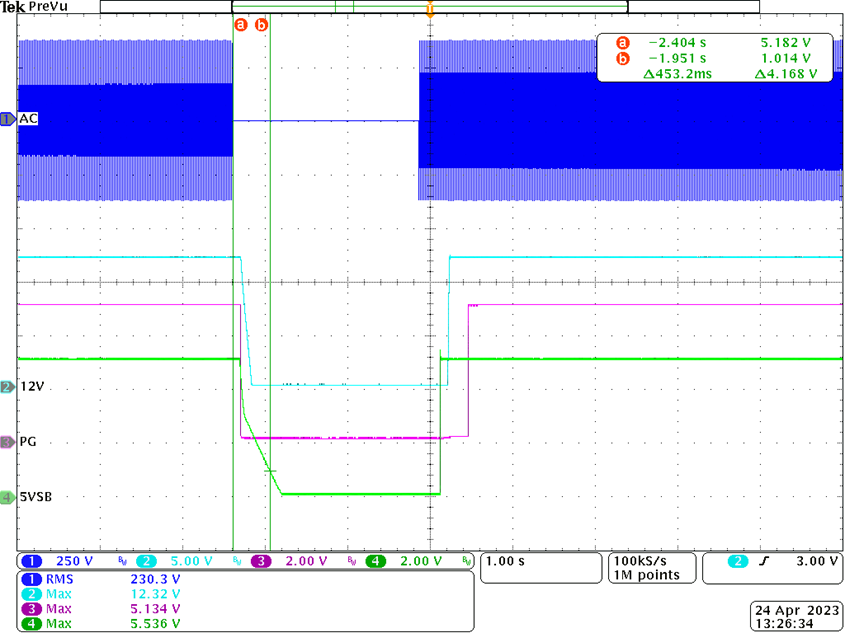This screenshot has height=633, width=845.
Task: Click the trigger source channel 2 badge
Action: 738,561
